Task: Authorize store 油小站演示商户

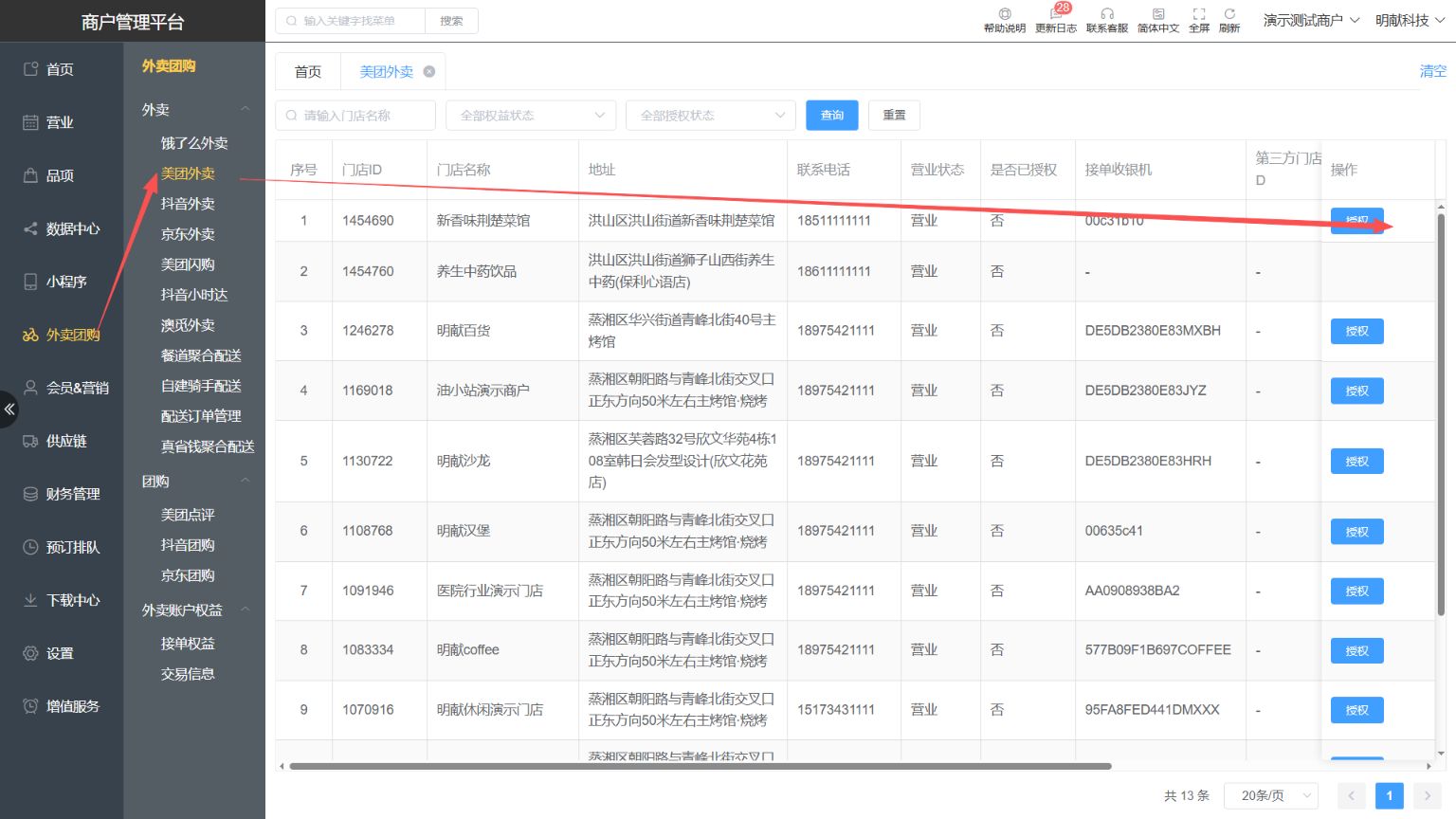Action: click(x=1357, y=391)
